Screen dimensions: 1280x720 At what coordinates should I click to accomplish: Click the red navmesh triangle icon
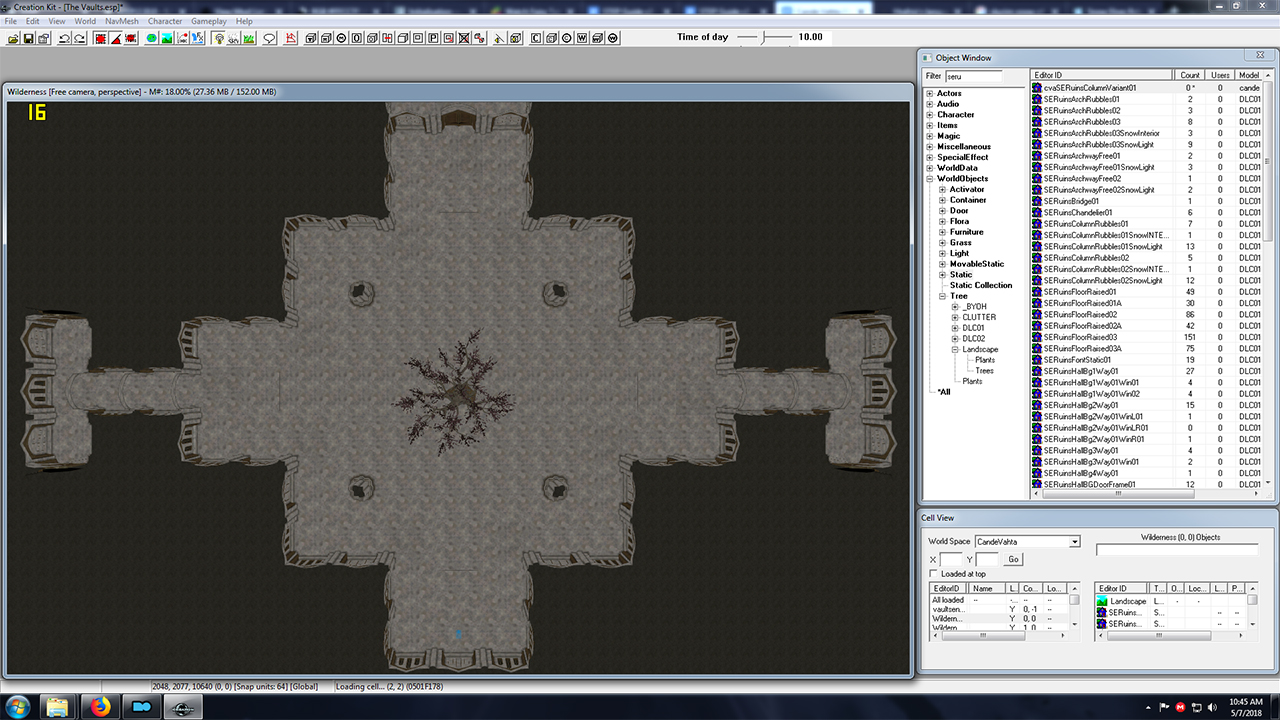291,38
